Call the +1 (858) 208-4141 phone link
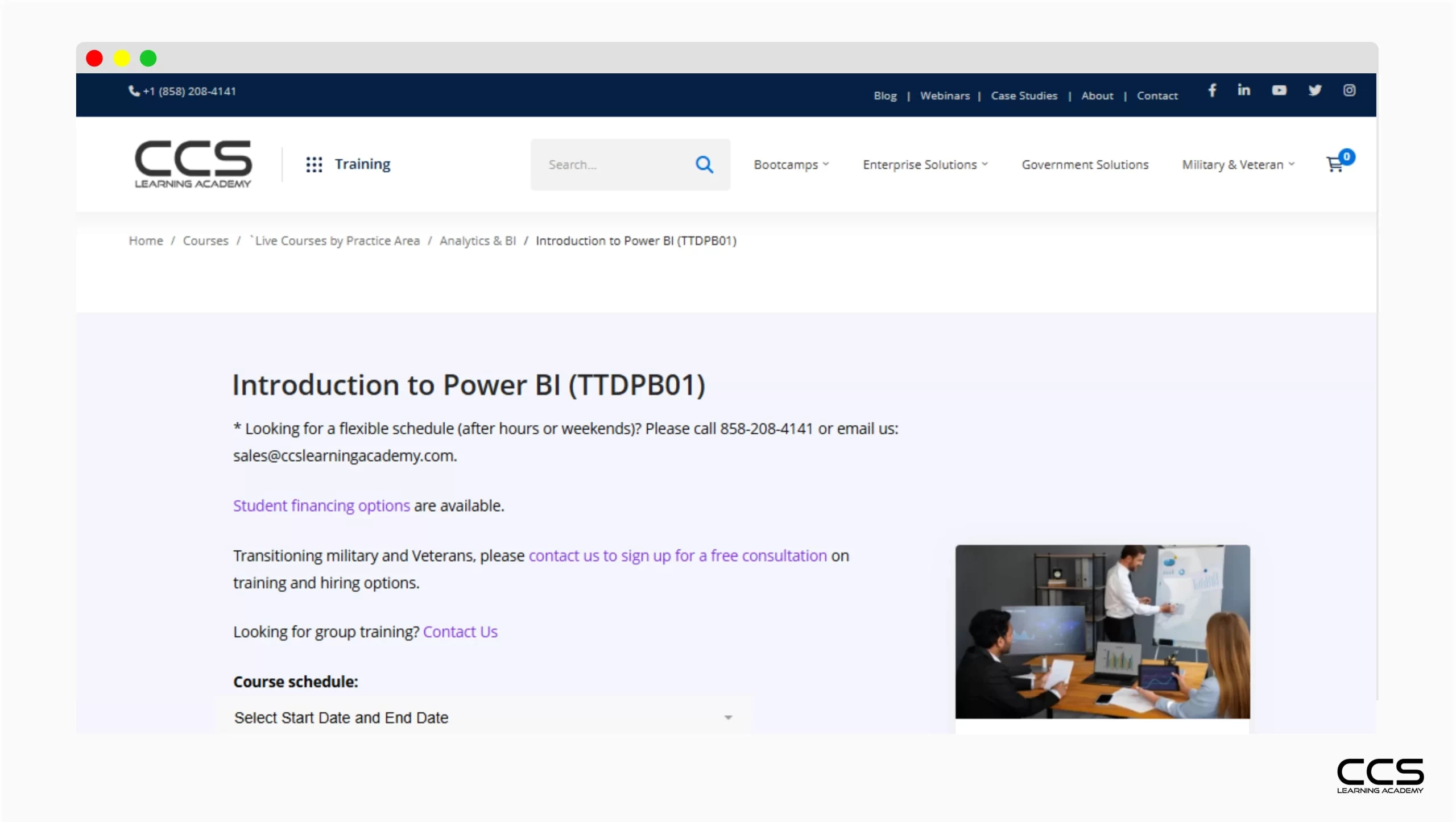Screen dimensions: 1456x822 (182, 91)
